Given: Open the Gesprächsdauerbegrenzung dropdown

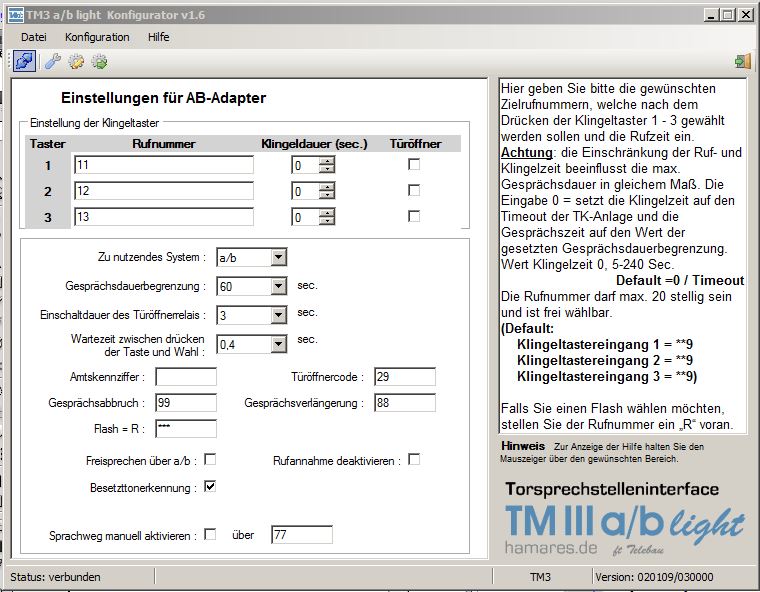Looking at the screenshot, I should [x=279, y=286].
